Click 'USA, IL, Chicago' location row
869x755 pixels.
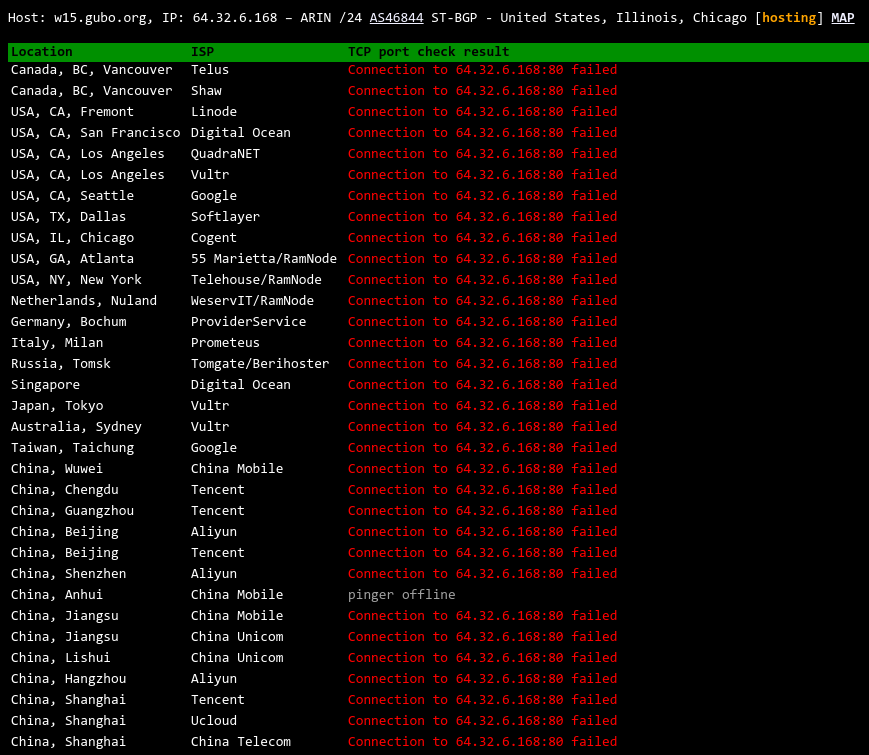click(72, 238)
